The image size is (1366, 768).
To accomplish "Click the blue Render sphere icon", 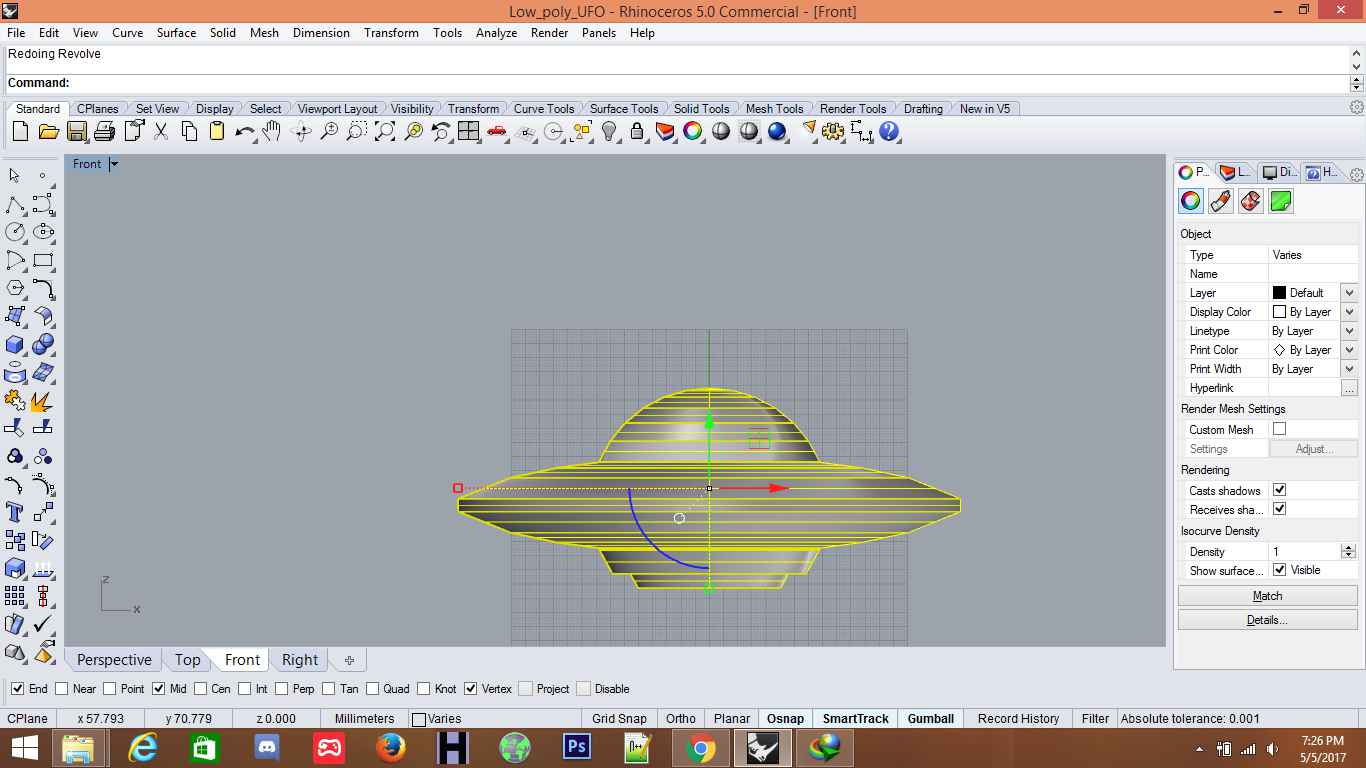I will (x=777, y=131).
